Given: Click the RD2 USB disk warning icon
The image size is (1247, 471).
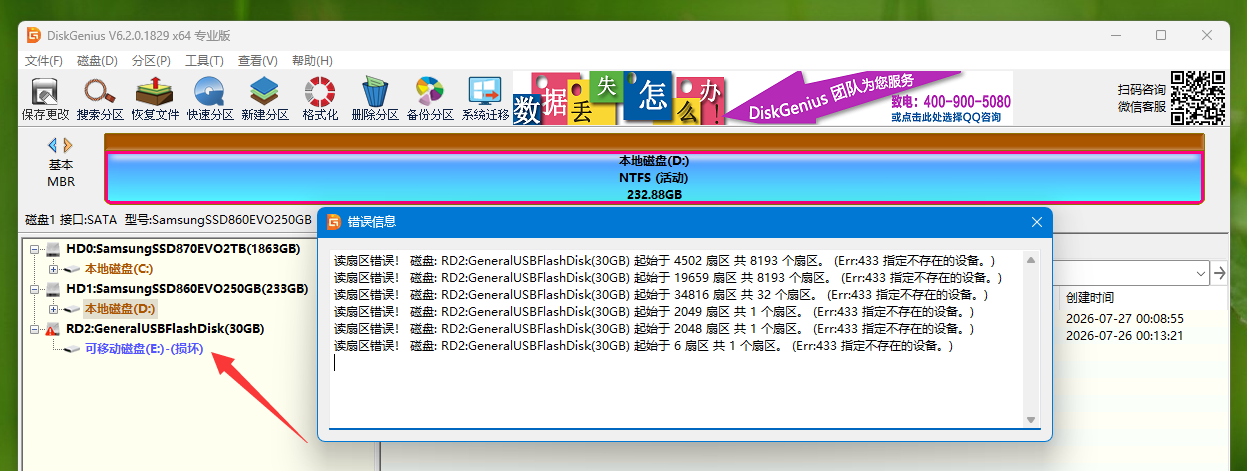Looking at the screenshot, I should (x=54, y=329).
